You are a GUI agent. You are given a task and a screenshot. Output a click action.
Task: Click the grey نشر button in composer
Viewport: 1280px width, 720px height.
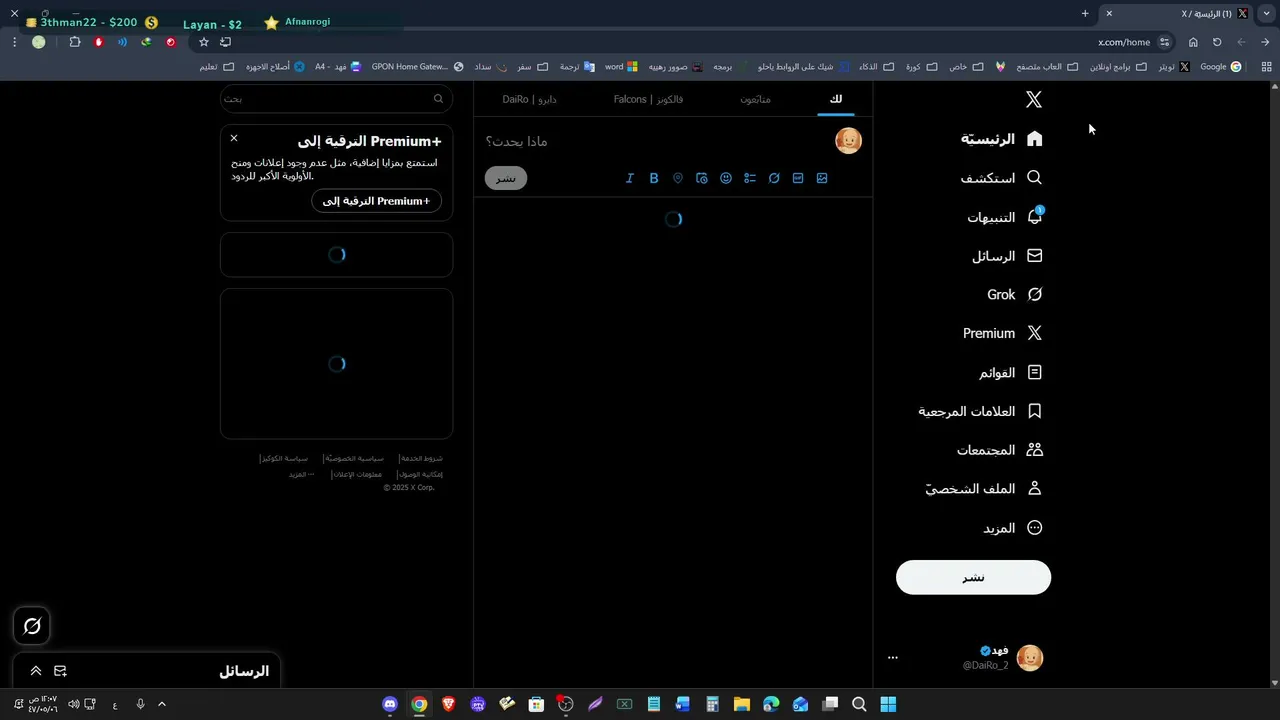(506, 178)
